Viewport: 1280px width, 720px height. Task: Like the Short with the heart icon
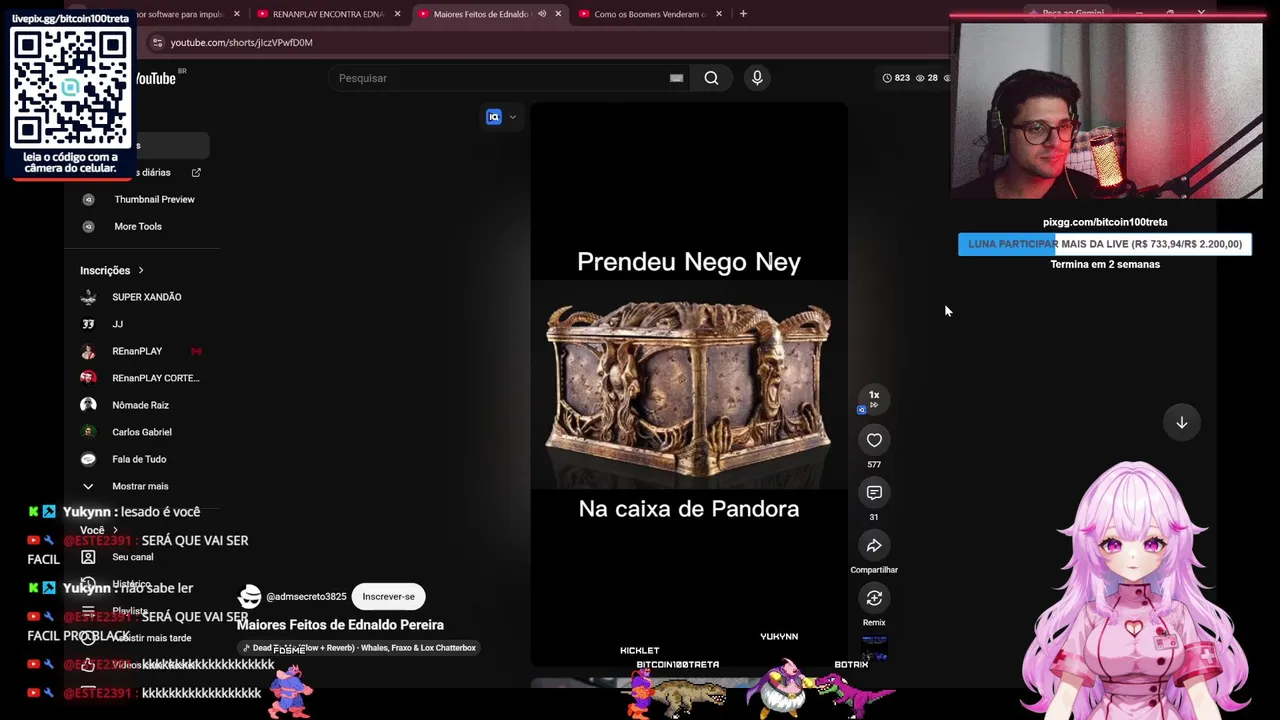[x=874, y=440]
